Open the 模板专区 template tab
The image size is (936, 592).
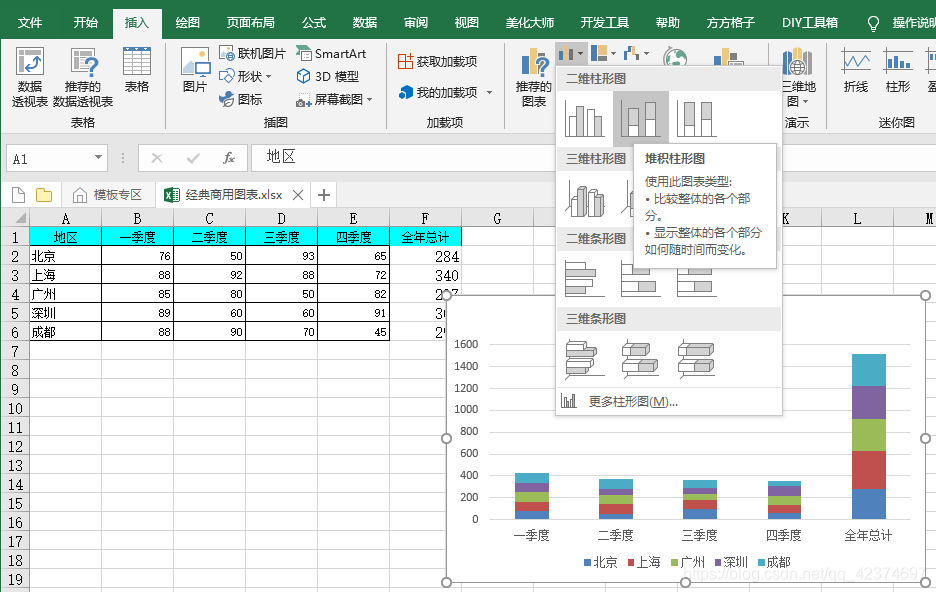click(107, 195)
